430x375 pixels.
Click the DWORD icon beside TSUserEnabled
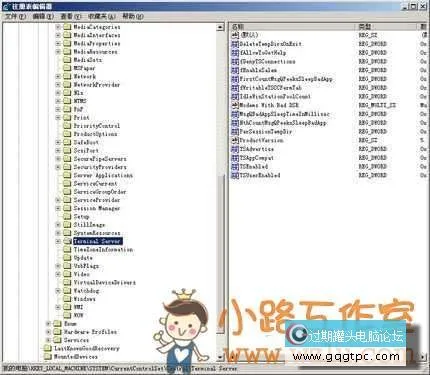pyautogui.click(x=235, y=175)
